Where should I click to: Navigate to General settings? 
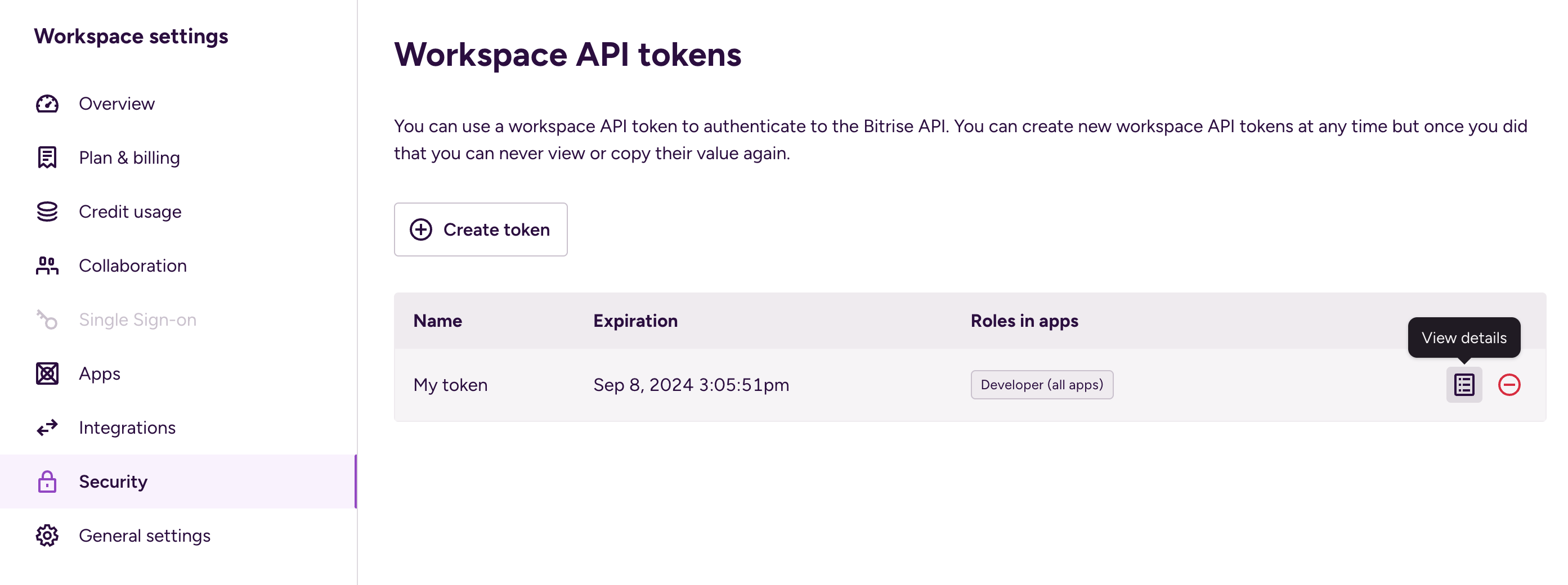pos(144,535)
